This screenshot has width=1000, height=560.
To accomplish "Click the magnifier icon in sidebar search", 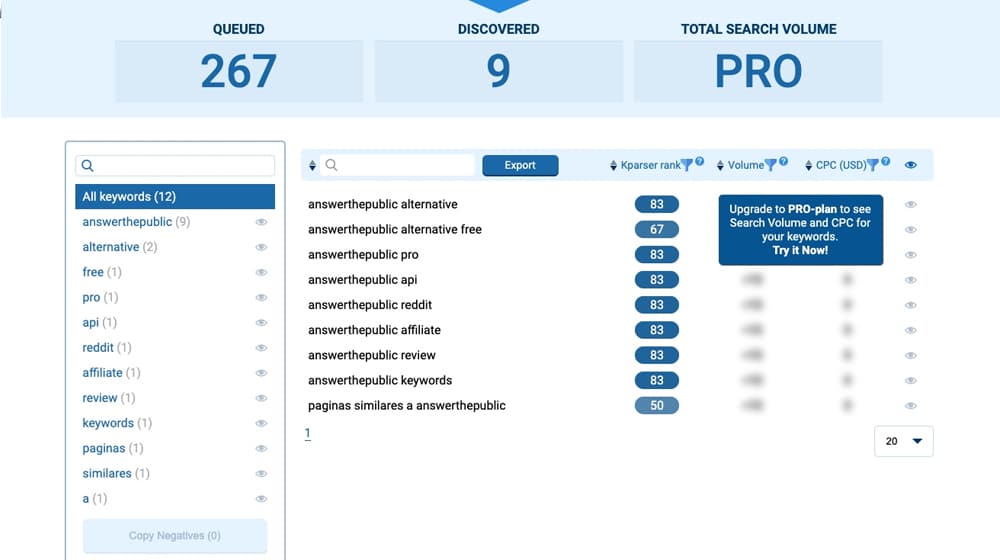I will [x=88, y=166].
